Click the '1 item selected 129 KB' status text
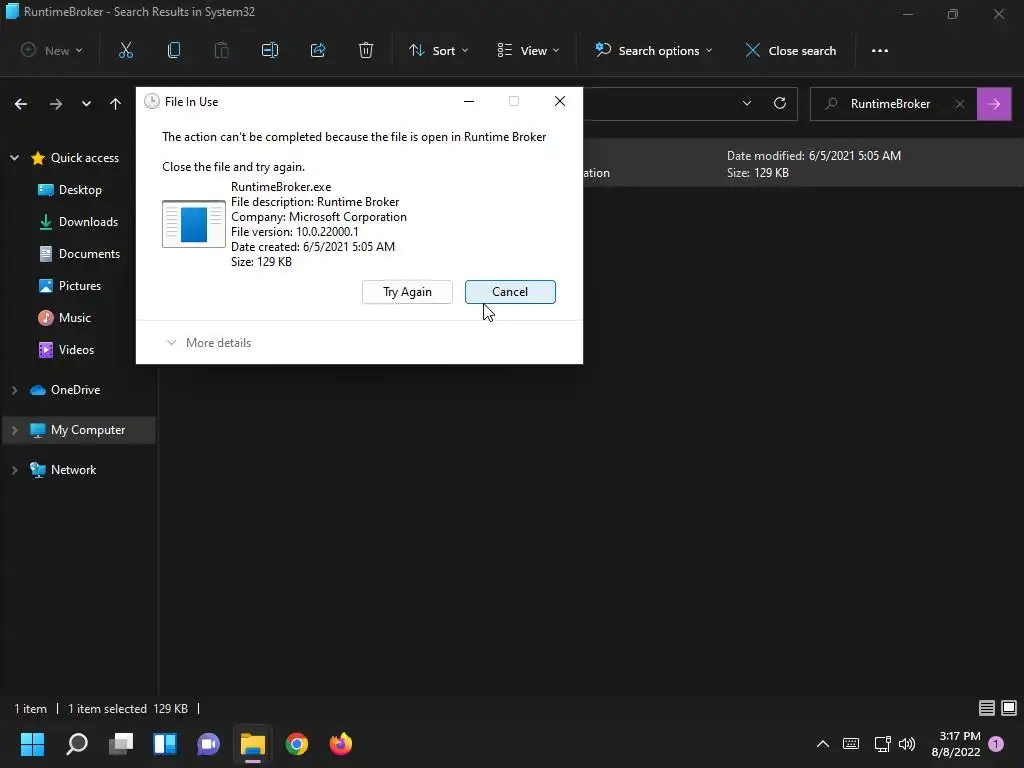The height and width of the screenshot is (768, 1024). (128, 709)
